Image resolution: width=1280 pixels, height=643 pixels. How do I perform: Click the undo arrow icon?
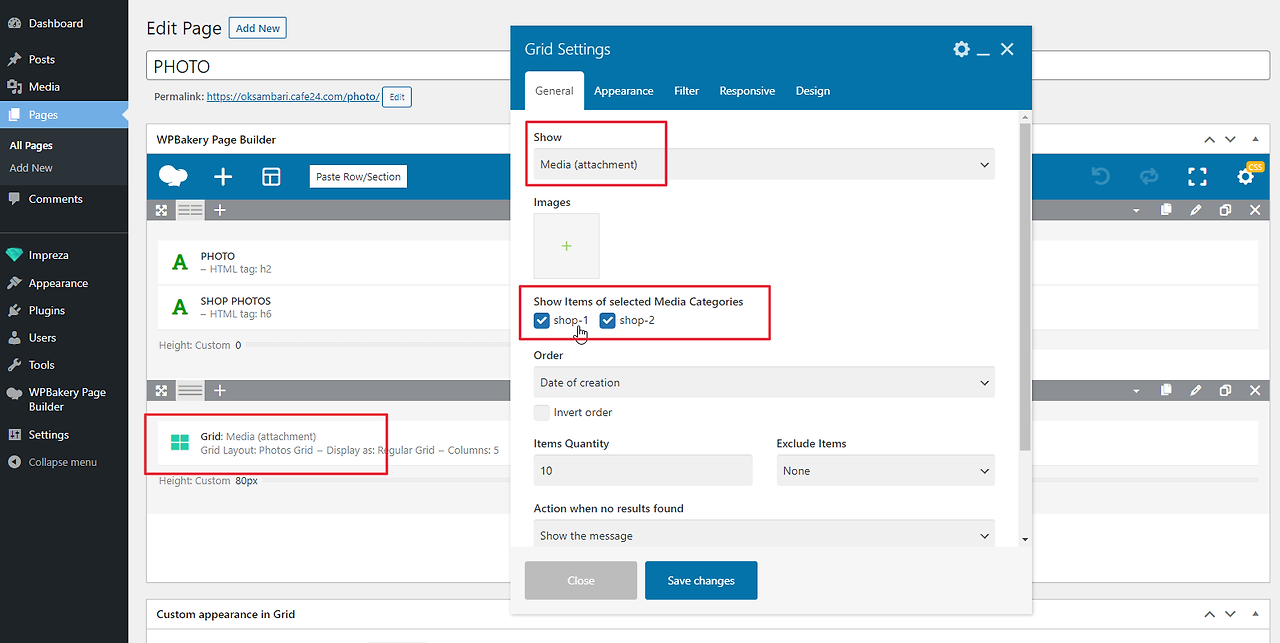(1101, 177)
